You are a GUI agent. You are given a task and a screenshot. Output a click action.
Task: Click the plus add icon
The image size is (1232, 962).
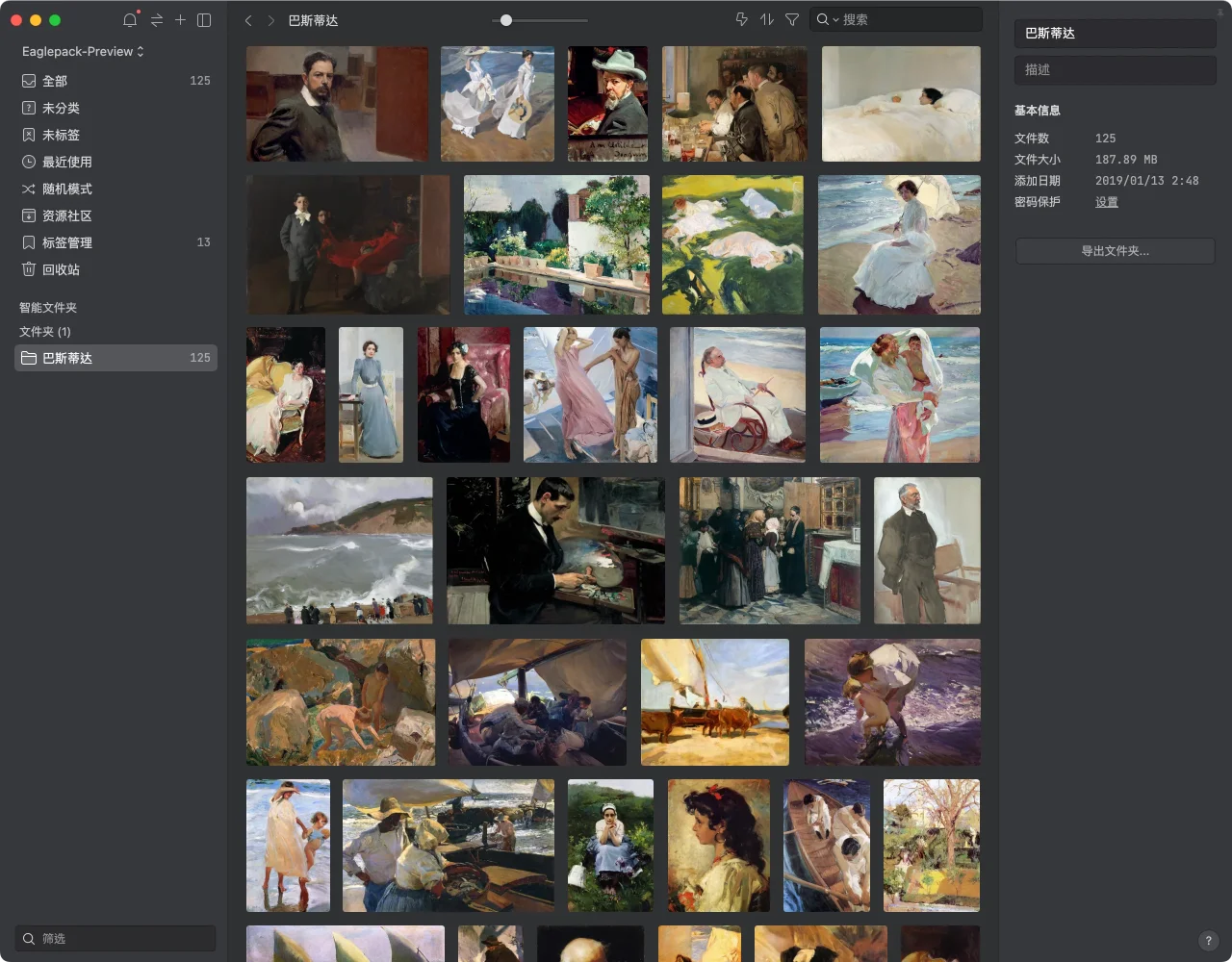(x=180, y=20)
